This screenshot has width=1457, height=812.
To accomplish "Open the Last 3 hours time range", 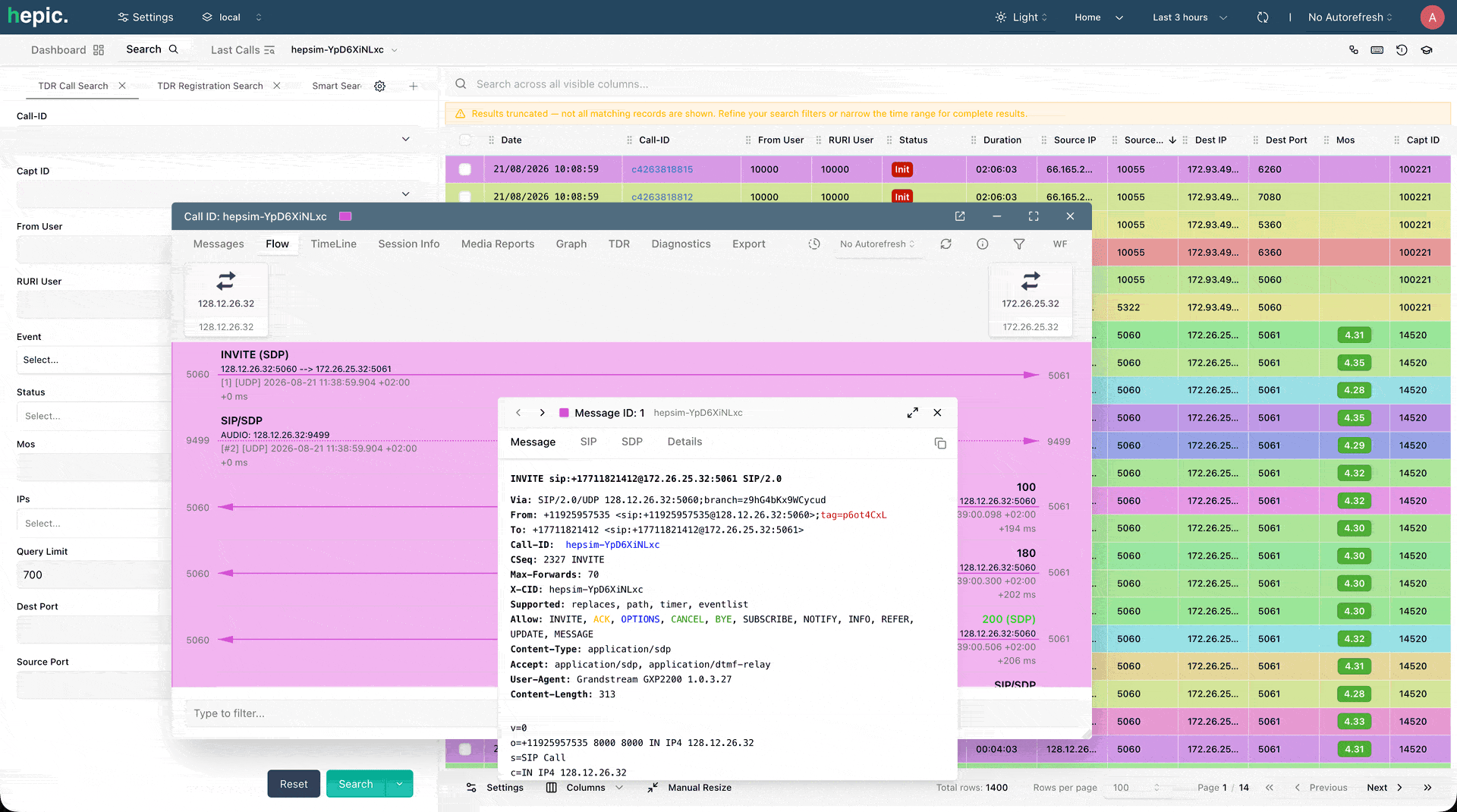I will click(1190, 17).
